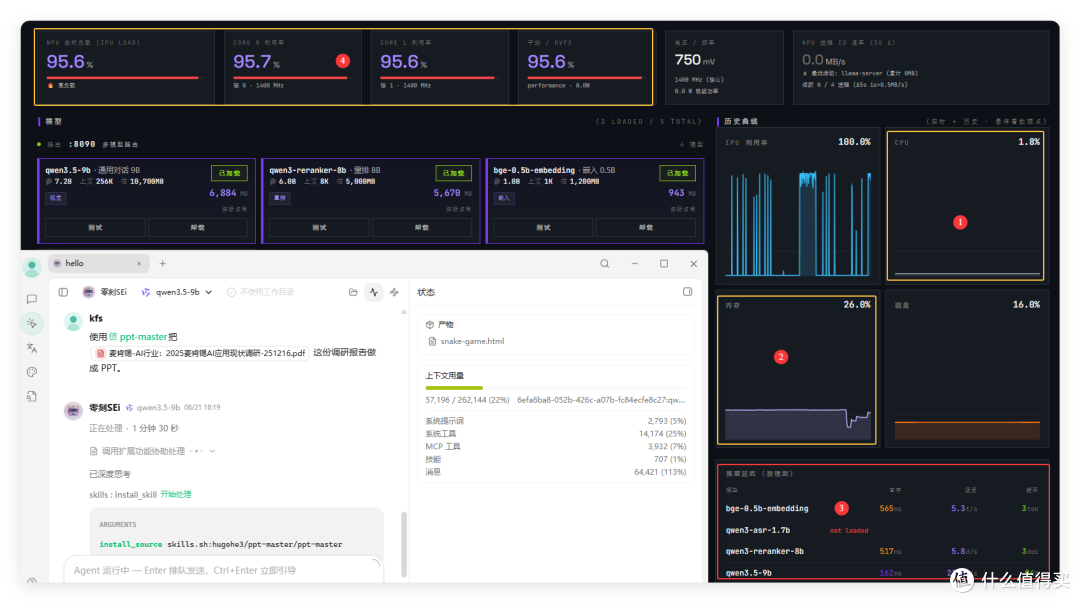Collapse the 状态 panel with its corner icon

[x=687, y=292]
